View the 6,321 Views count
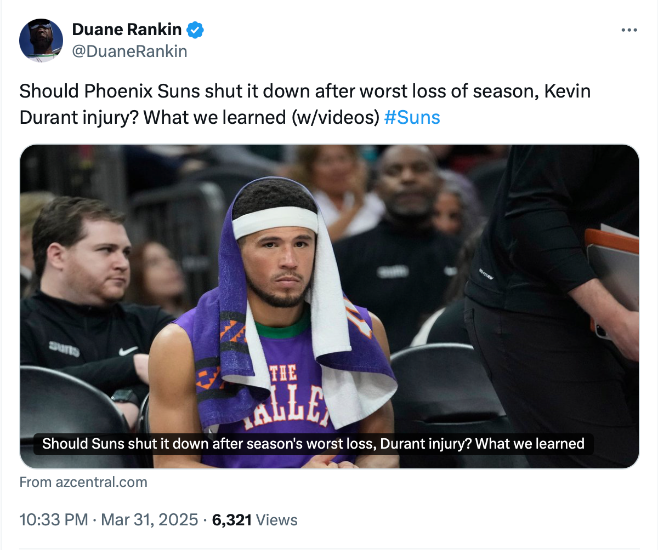 pyautogui.click(x=255, y=519)
